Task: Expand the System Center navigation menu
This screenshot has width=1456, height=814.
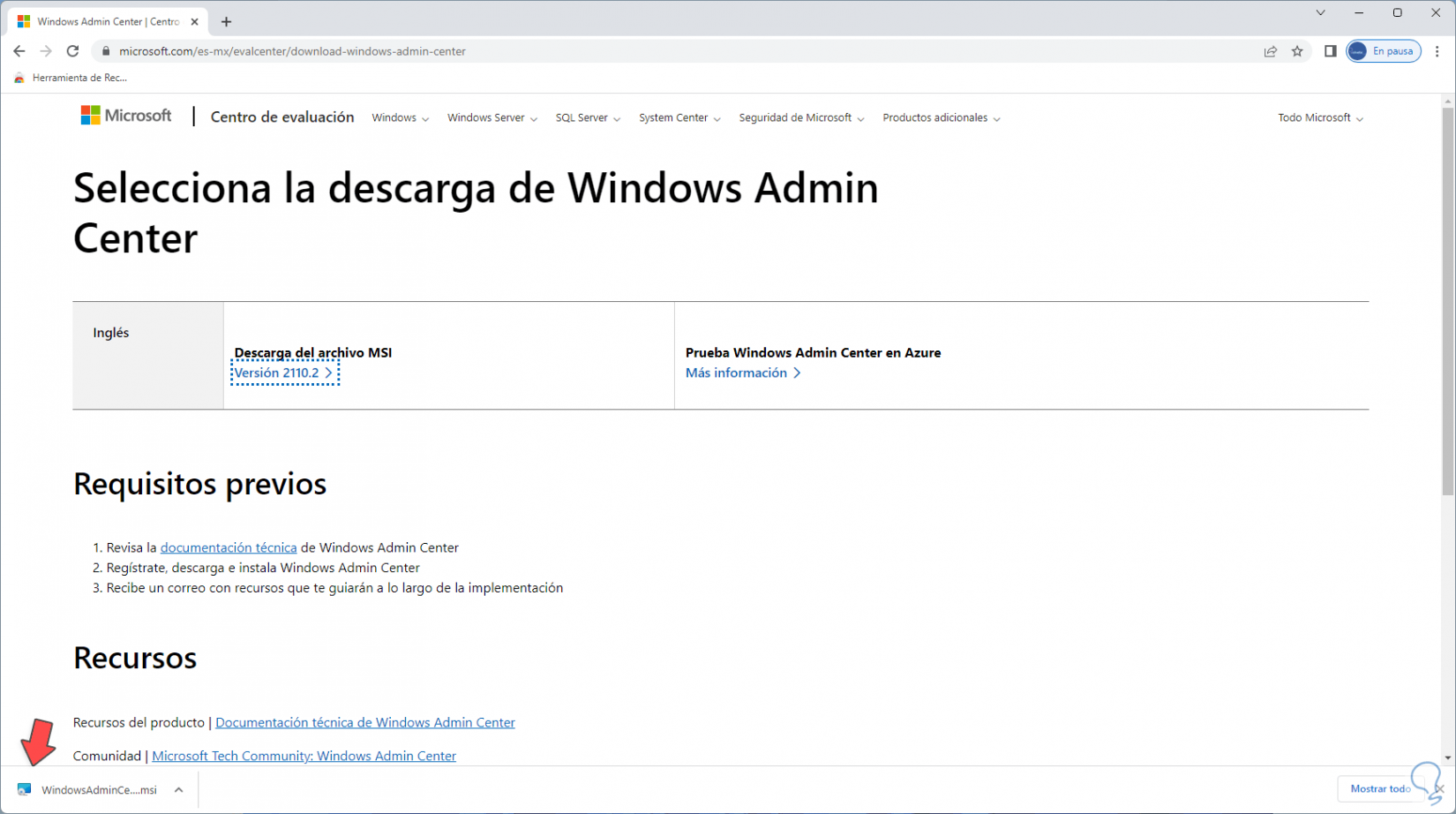Action: pyautogui.click(x=679, y=117)
